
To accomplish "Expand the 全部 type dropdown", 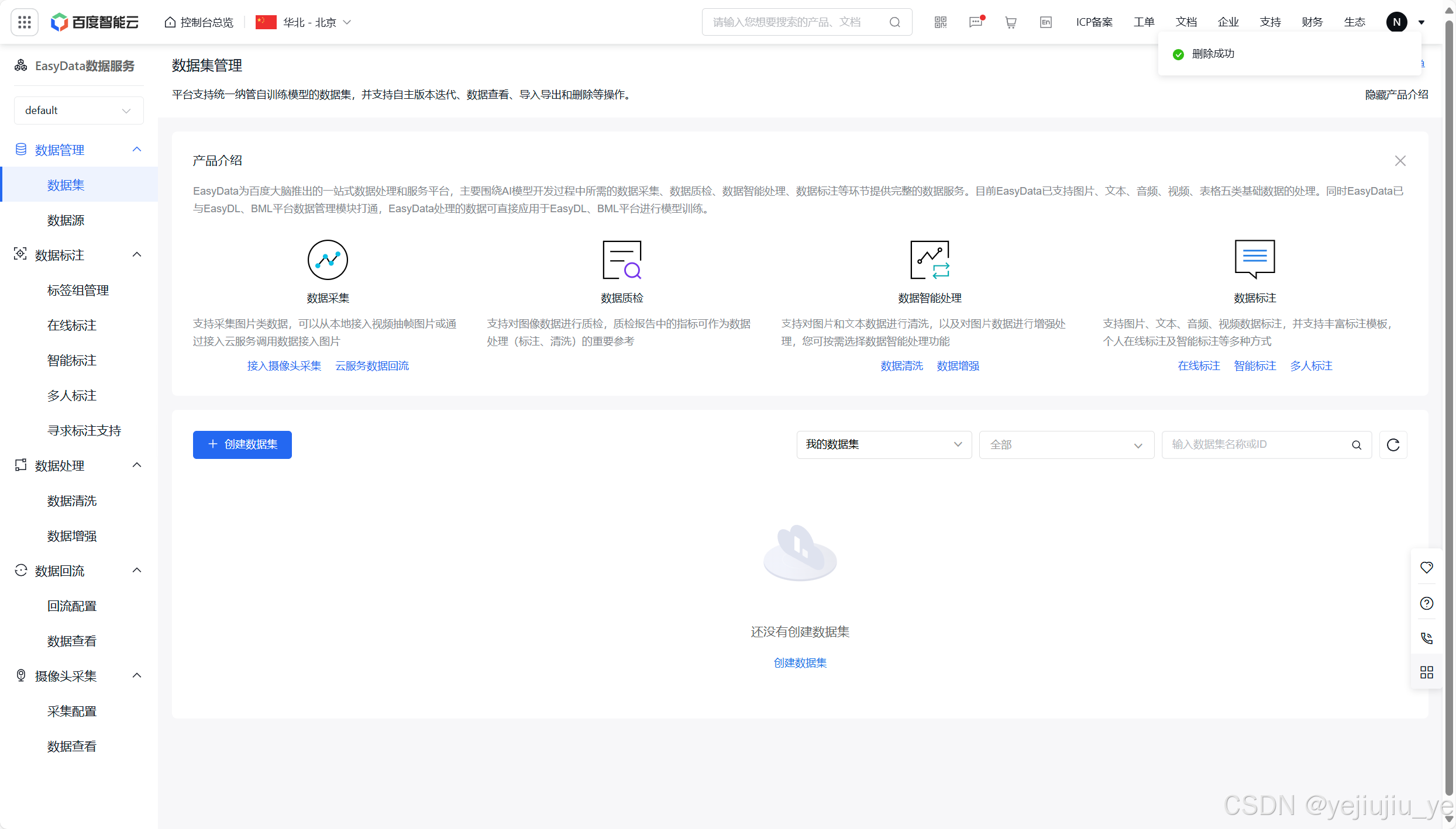I will [x=1066, y=445].
